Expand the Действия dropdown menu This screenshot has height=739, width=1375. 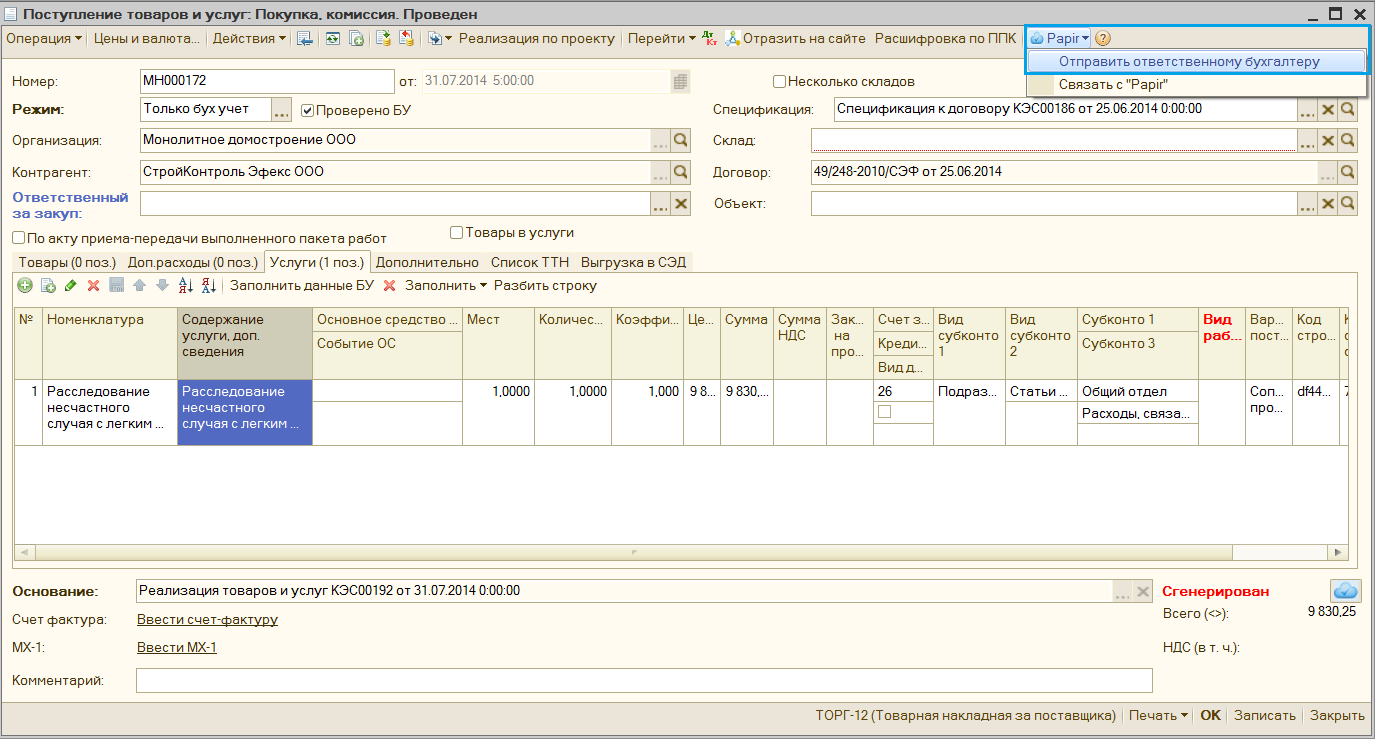point(249,39)
